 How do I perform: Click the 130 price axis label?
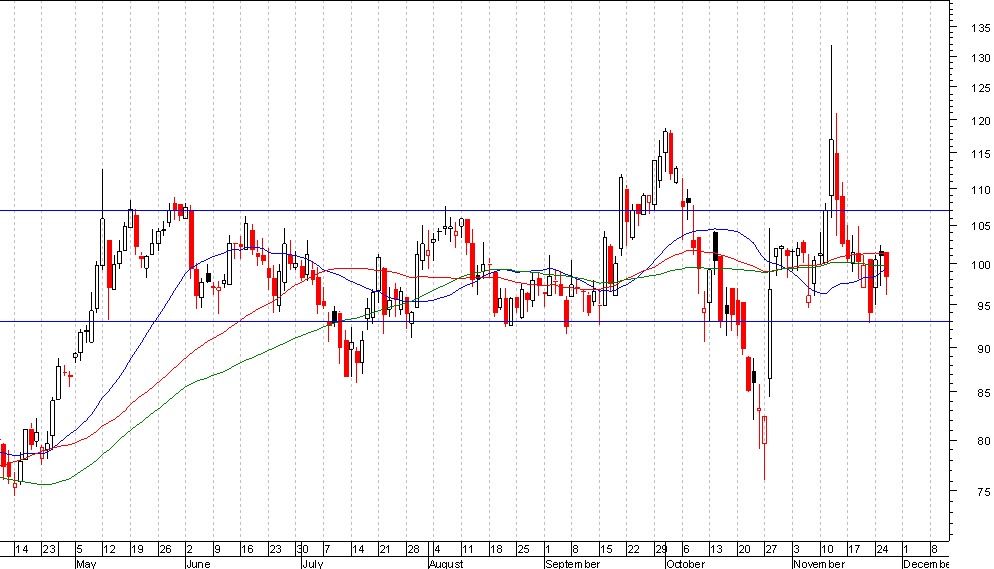(x=980, y=58)
